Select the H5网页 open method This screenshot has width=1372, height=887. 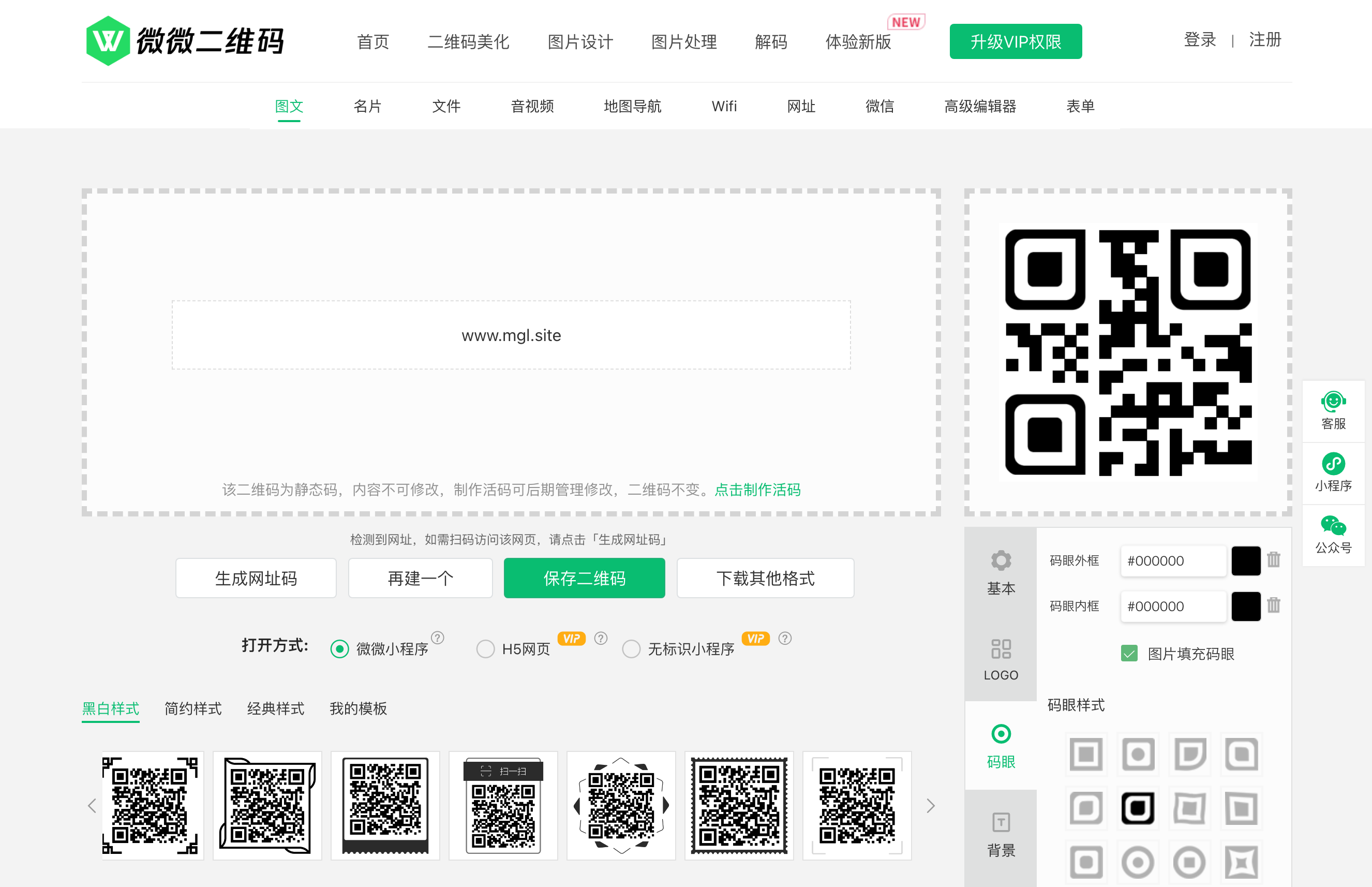485,648
